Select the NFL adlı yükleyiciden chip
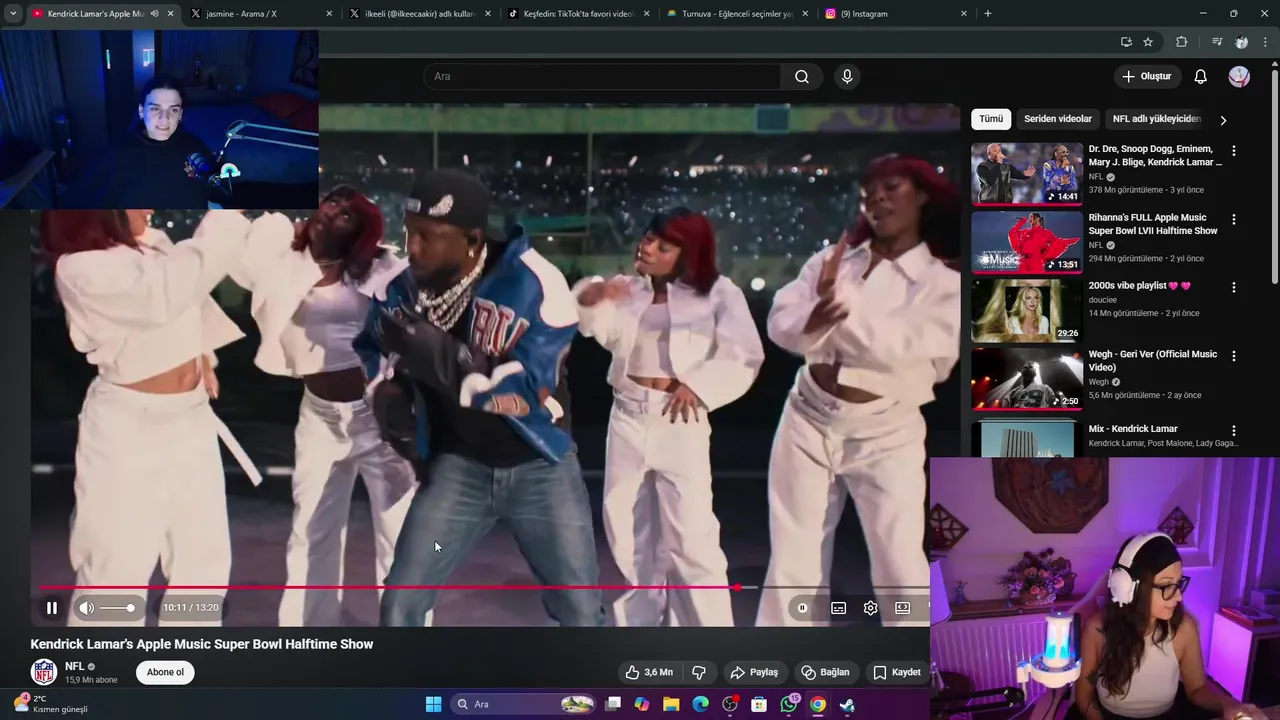This screenshot has width=1280, height=720. [x=1156, y=119]
